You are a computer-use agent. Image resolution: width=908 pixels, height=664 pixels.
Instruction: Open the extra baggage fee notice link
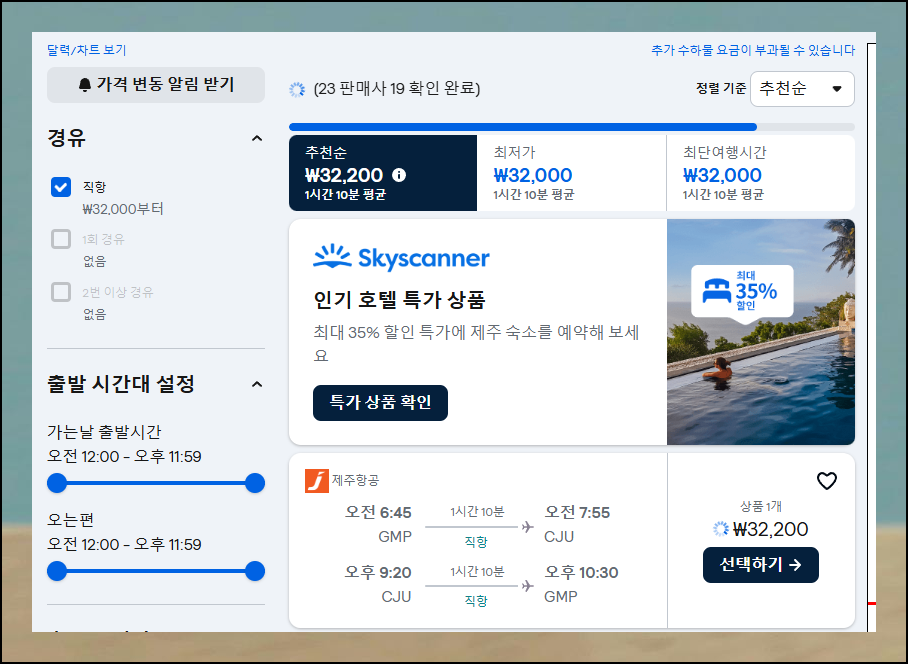pos(753,50)
